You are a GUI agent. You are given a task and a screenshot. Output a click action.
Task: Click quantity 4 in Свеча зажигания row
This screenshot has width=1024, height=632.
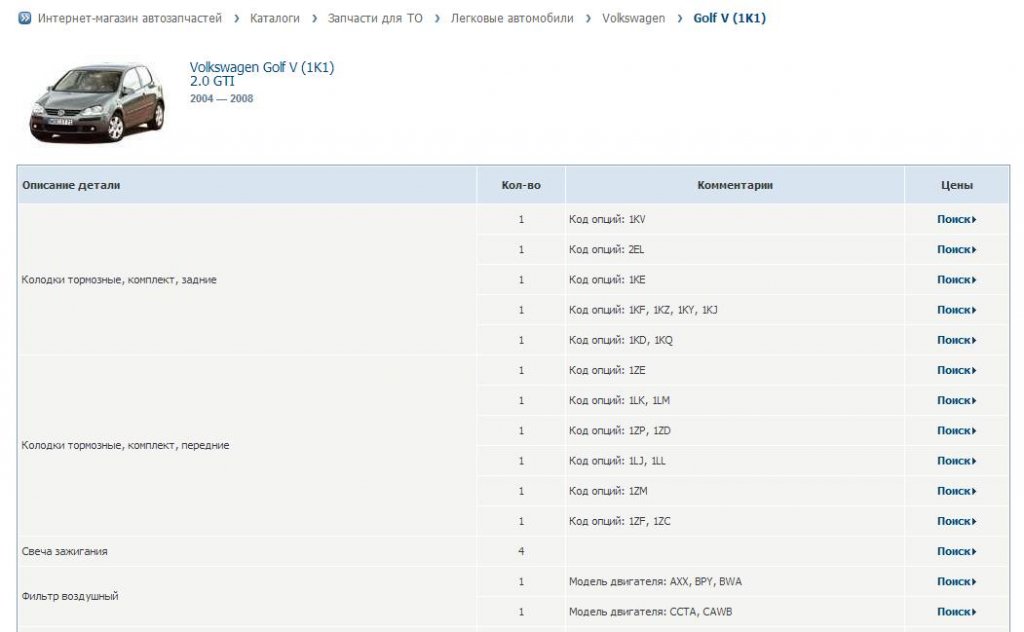[521, 552]
